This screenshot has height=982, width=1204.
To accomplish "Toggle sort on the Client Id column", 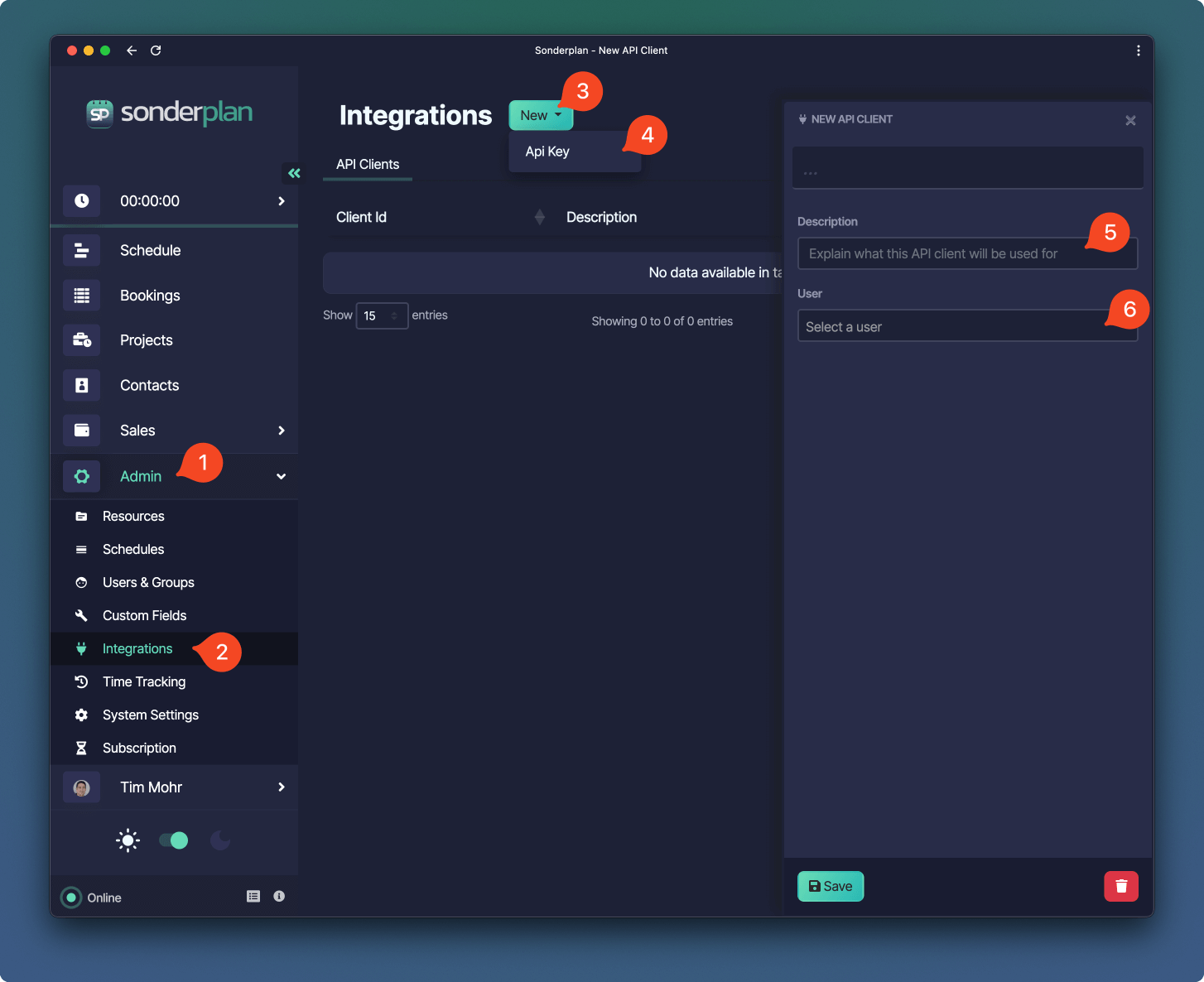I will point(539,217).
